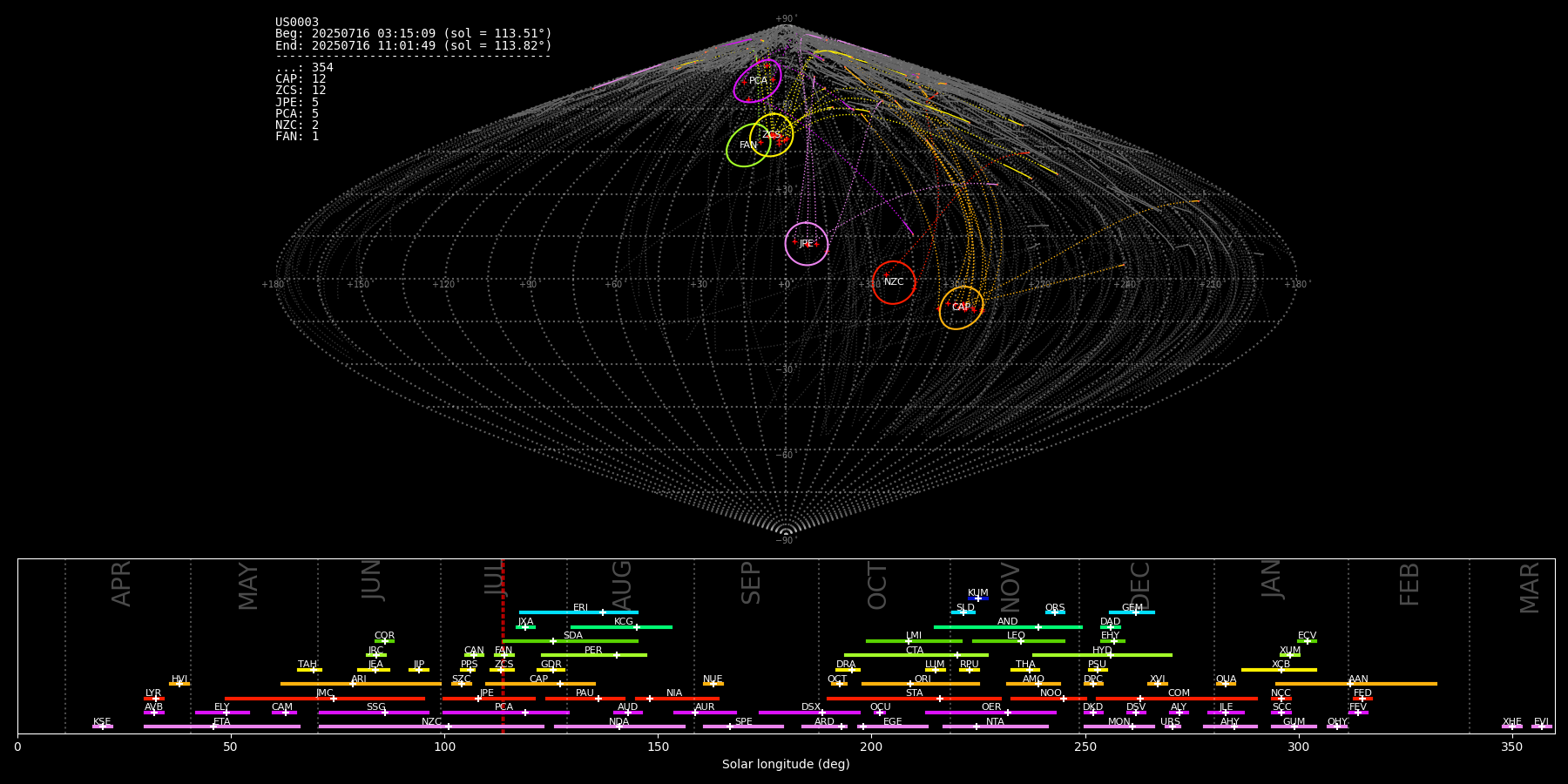This screenshot has height=784, width=1568.
Task: Click the ZCS yellow radiant circle on map
Action: coord(772,135)
